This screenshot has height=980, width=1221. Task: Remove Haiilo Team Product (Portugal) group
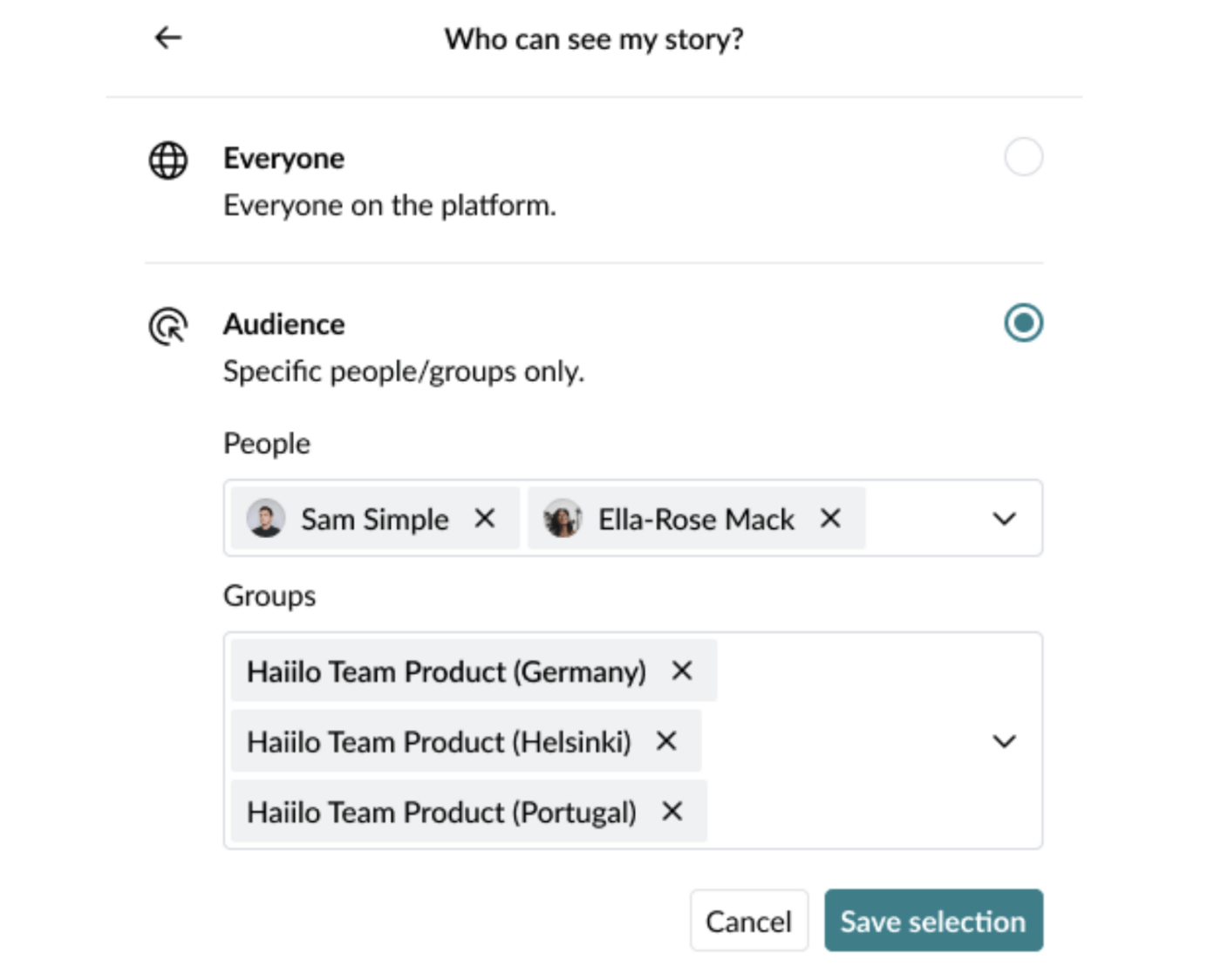(672, 812)
